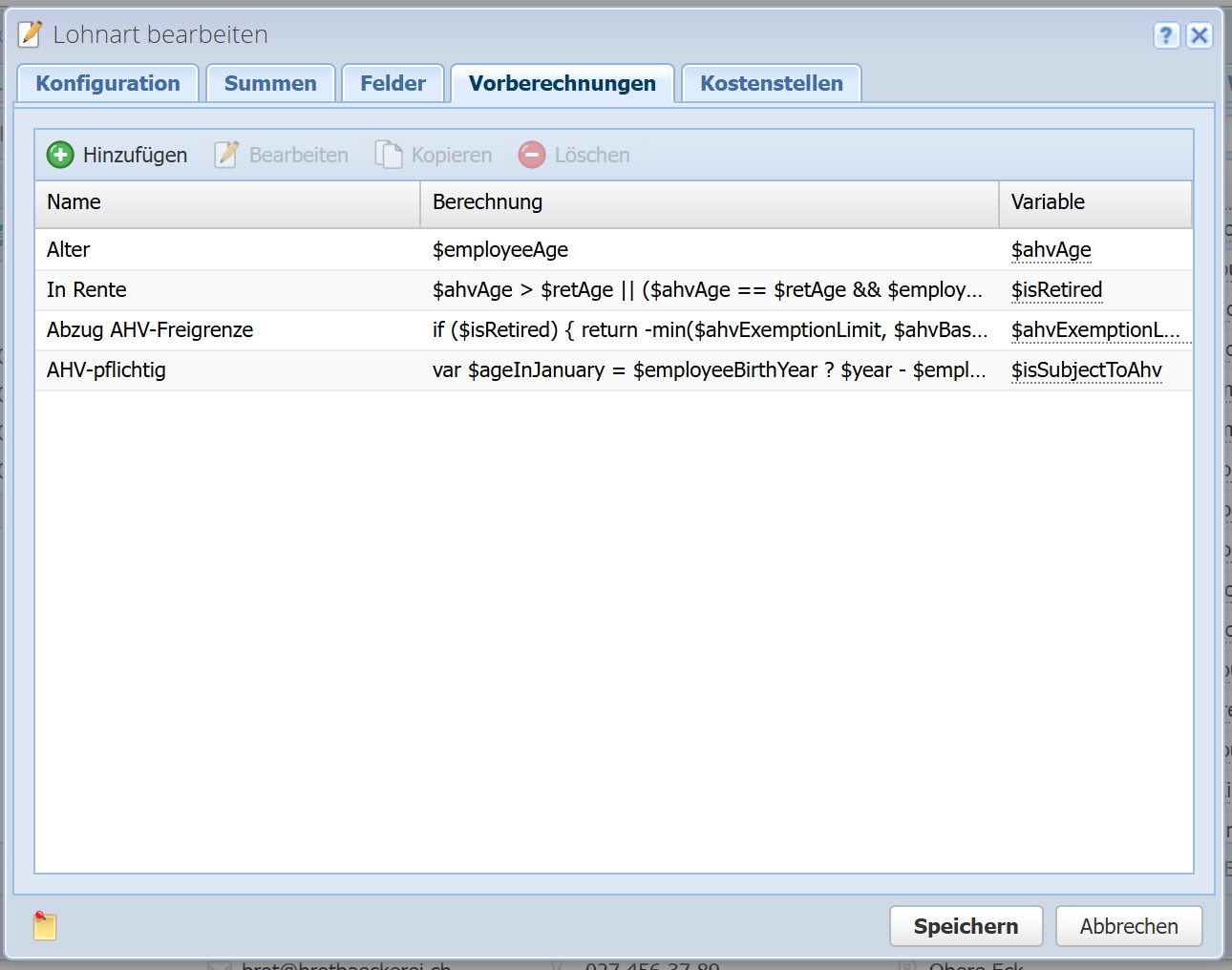Close the Lohnart bearbeiten dialog
Viewport: 1232px width, 970px height.
pyautogui.click(x=1200, y=35)
